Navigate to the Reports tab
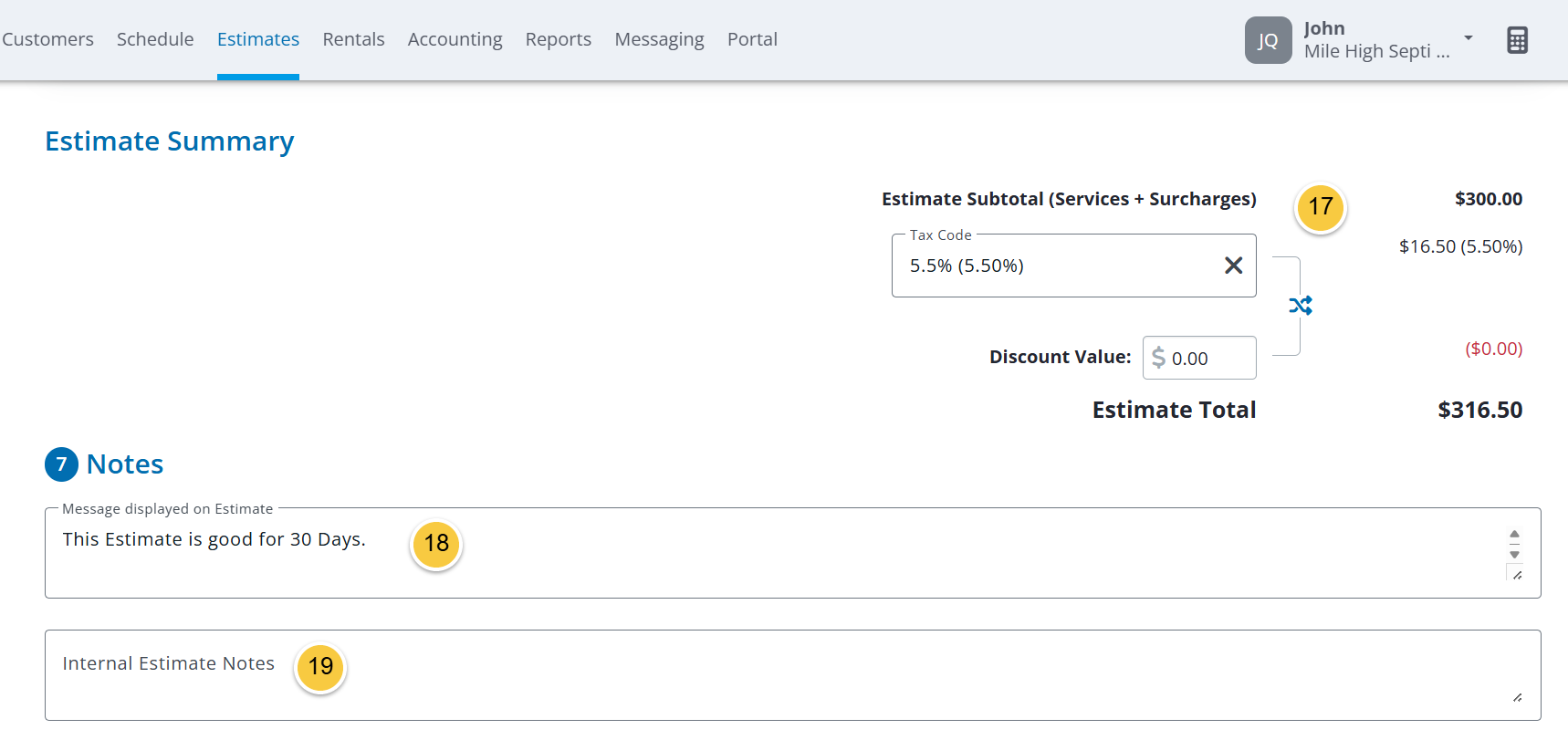 point(559,39)
